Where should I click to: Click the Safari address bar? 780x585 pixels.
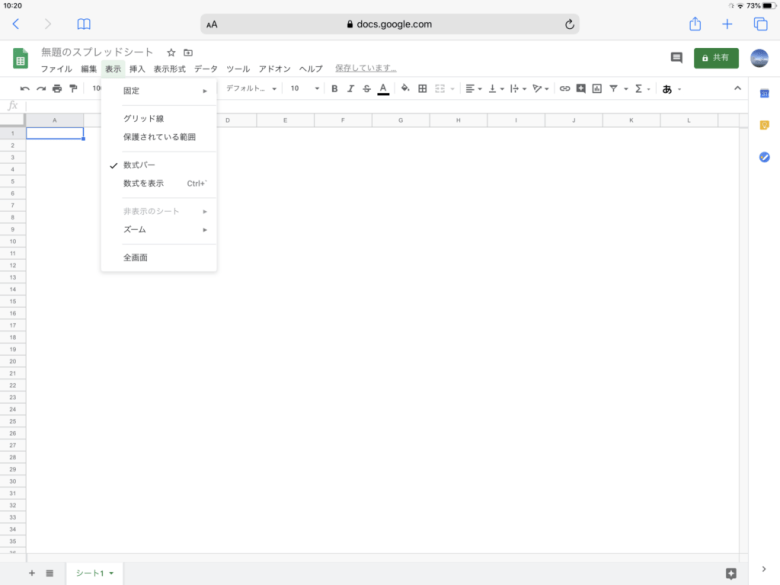click(389, 24)
